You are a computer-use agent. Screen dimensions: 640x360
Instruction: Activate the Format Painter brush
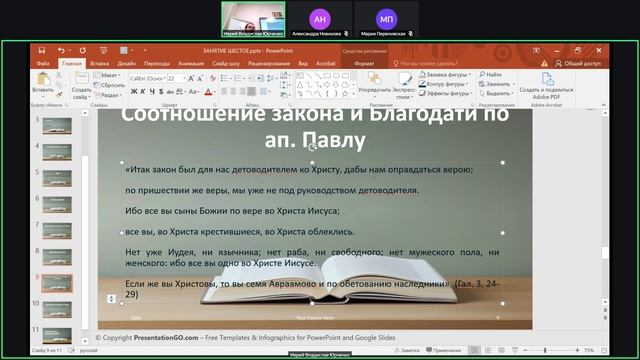pyautogui.click(x=59, y=94)
